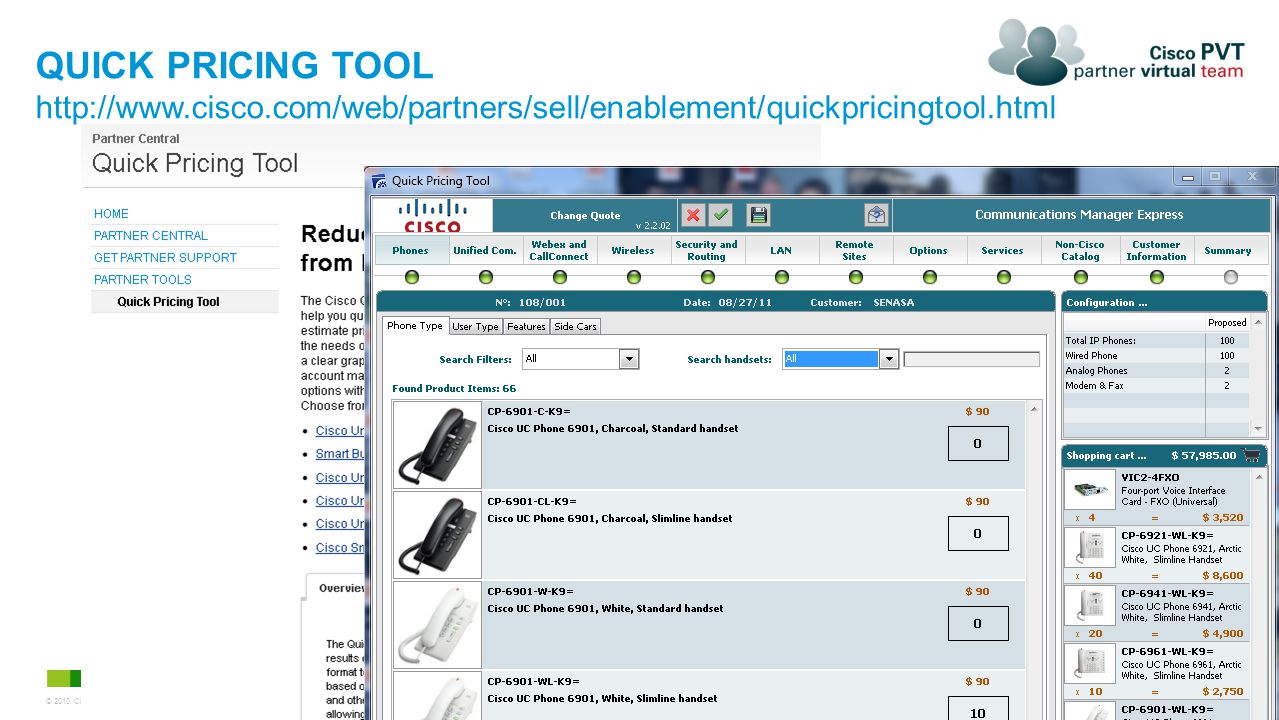Click the Cisco PVT partner virtual team logo
This screenshot has height=720, width=1279.
(1116, 52)
